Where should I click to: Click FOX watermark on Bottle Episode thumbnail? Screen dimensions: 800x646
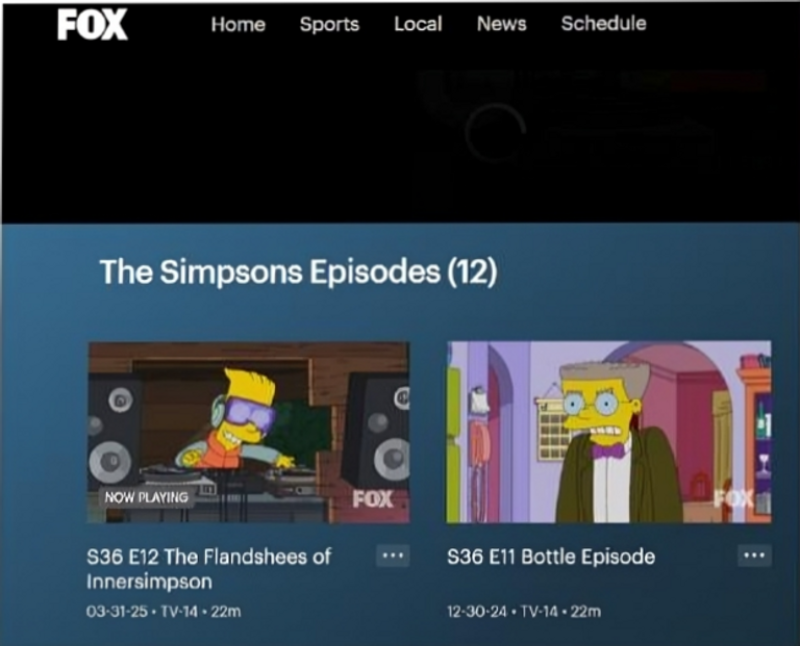tap(734, 498)
